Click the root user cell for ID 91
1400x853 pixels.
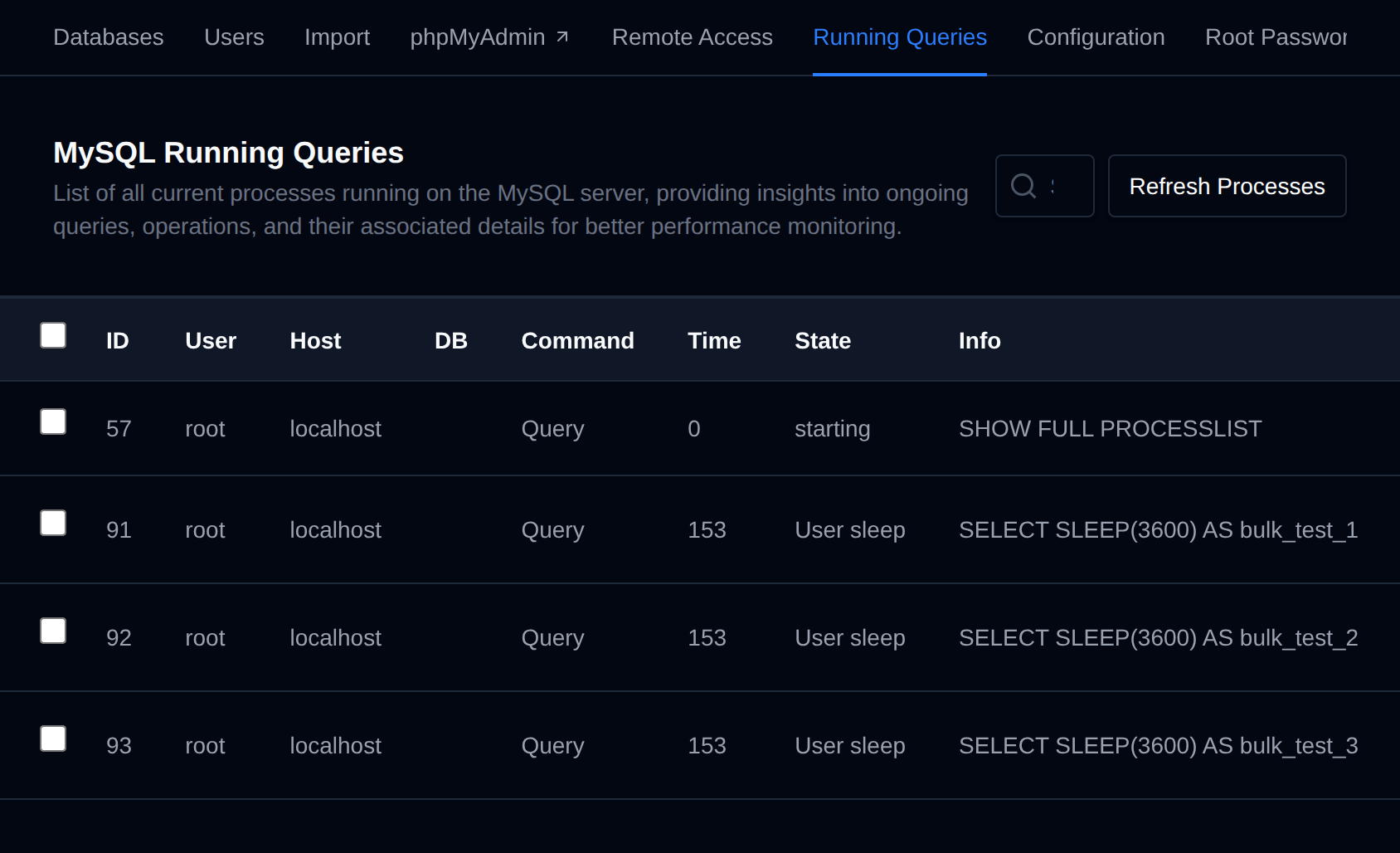click(205, 530)
